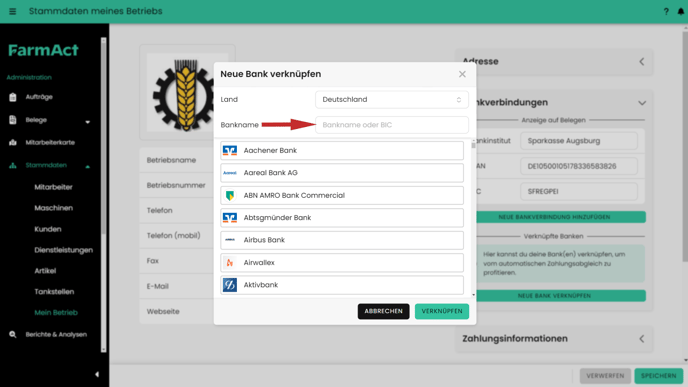The image size is (688, 387).
Task: Open the notifications bell icon
Action: [681, 11]
